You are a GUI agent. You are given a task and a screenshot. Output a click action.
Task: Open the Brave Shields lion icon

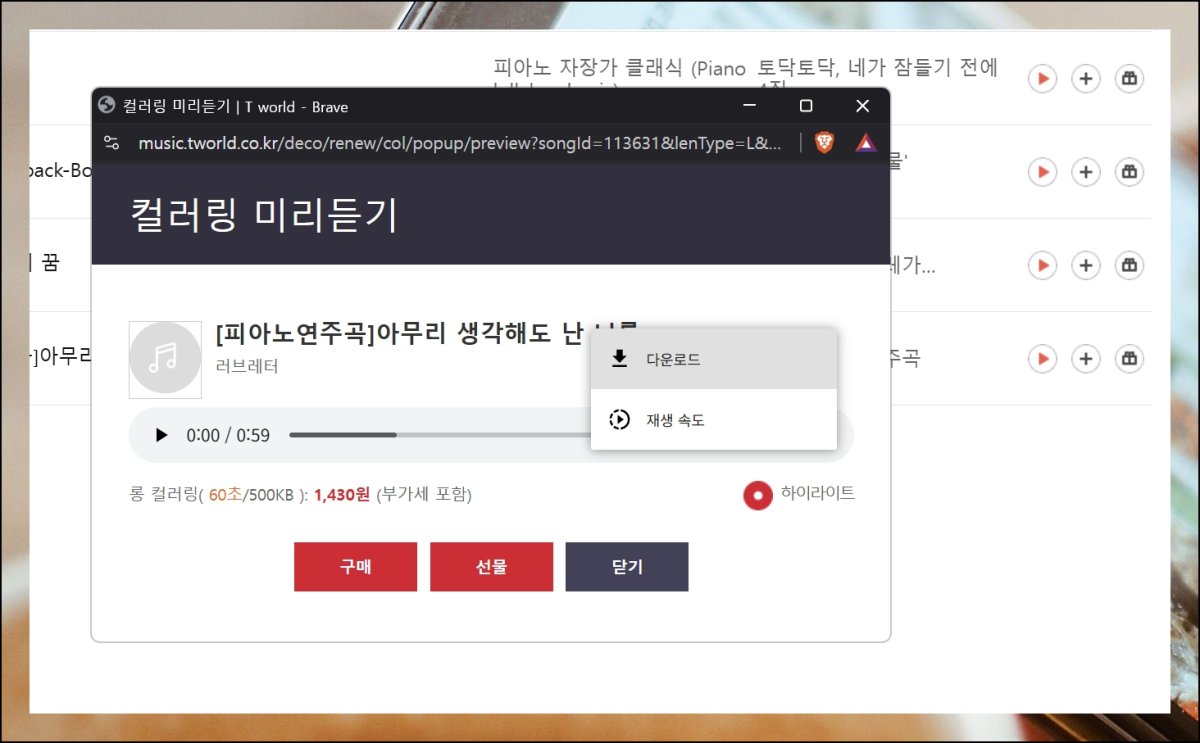824,143
